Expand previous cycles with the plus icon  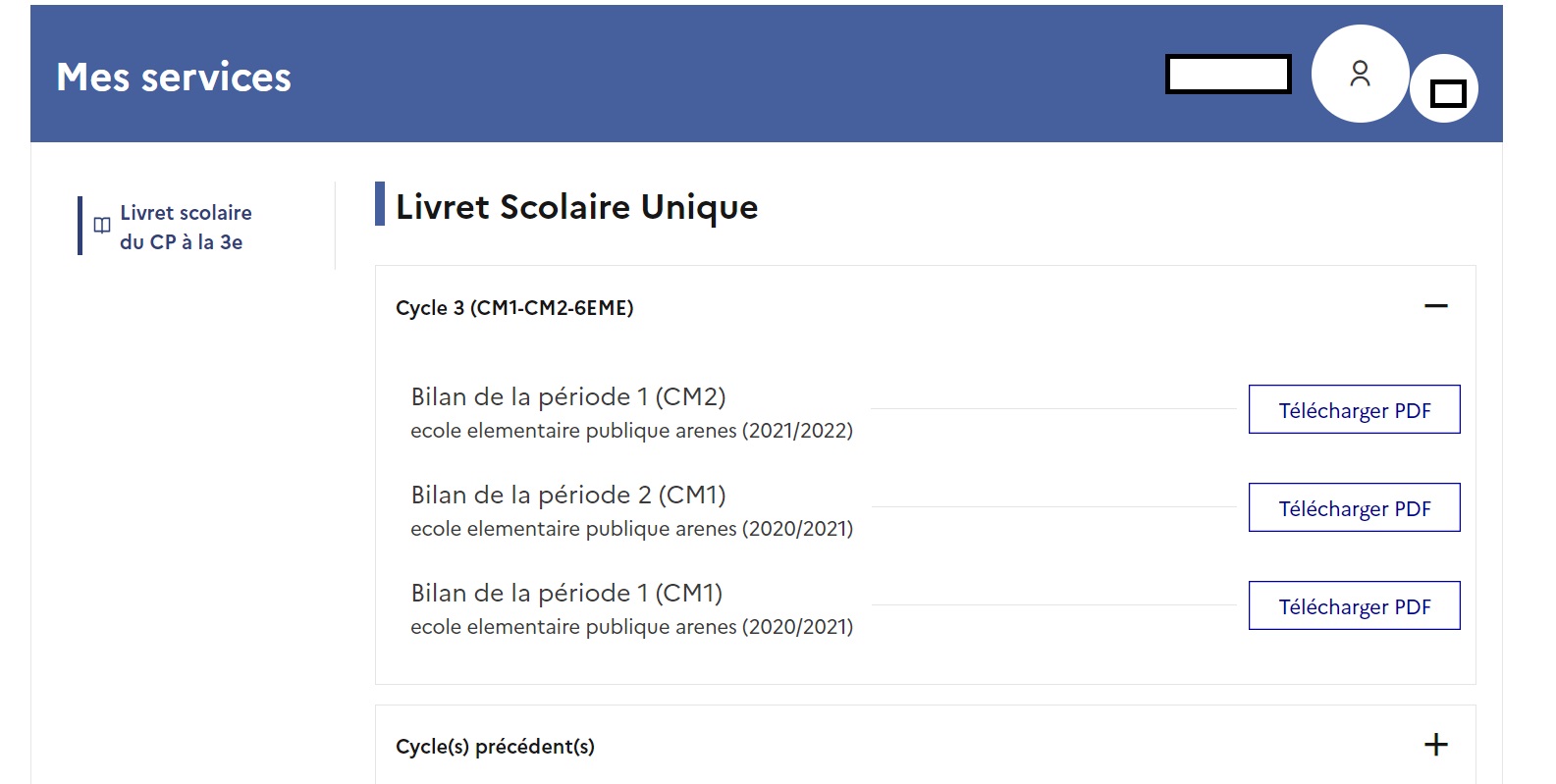point(1435,745)
